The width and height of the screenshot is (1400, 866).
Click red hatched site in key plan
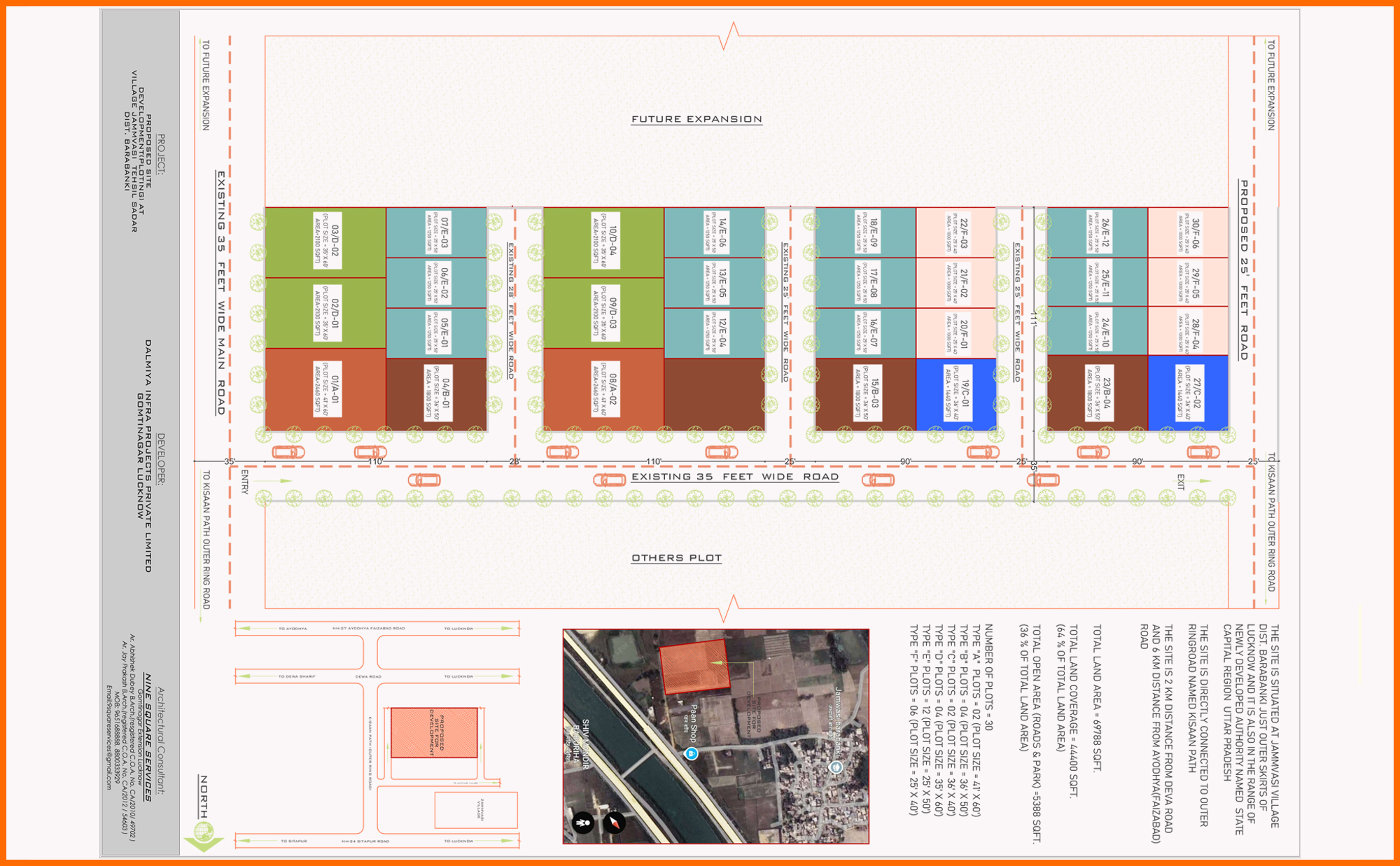pos(434,732)
